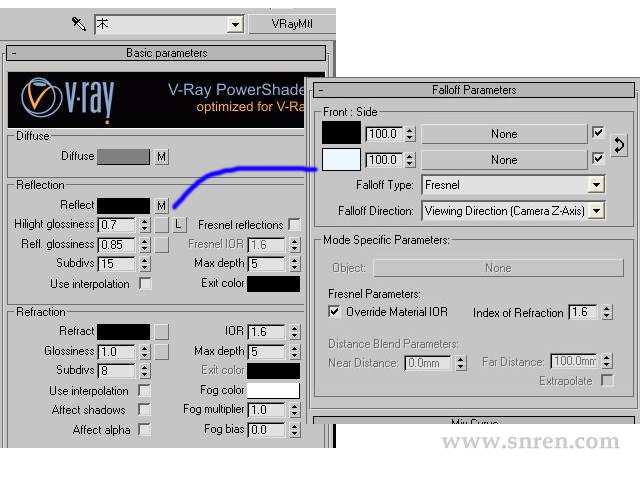Toggle the Hilight glossiness L lock button
Viewport: 640px width, 480px height.
tap(178, 224)
